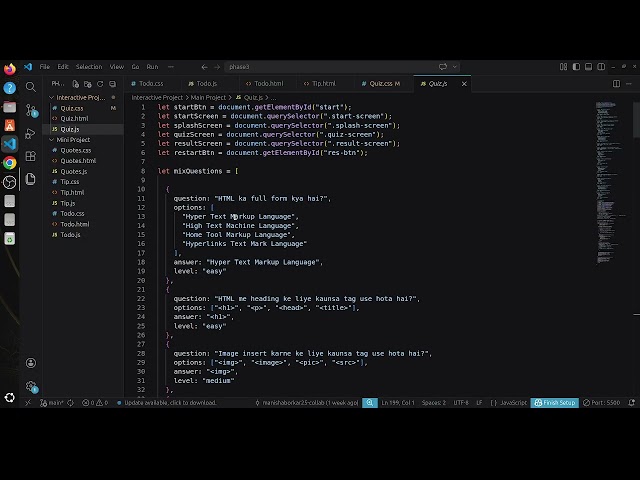The width and height of the screenshot is (640, 480).
Task: Split the editor to the right
Action: point(616,84)
